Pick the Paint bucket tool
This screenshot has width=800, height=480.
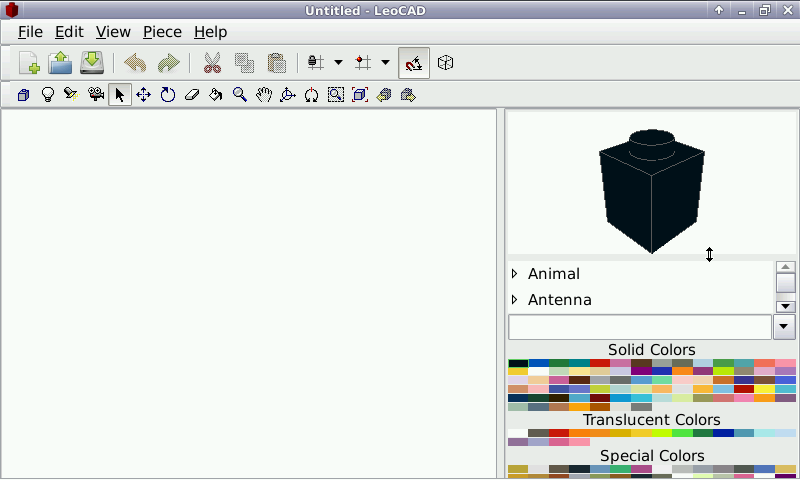pyautogui.click(x=216, y=95)
